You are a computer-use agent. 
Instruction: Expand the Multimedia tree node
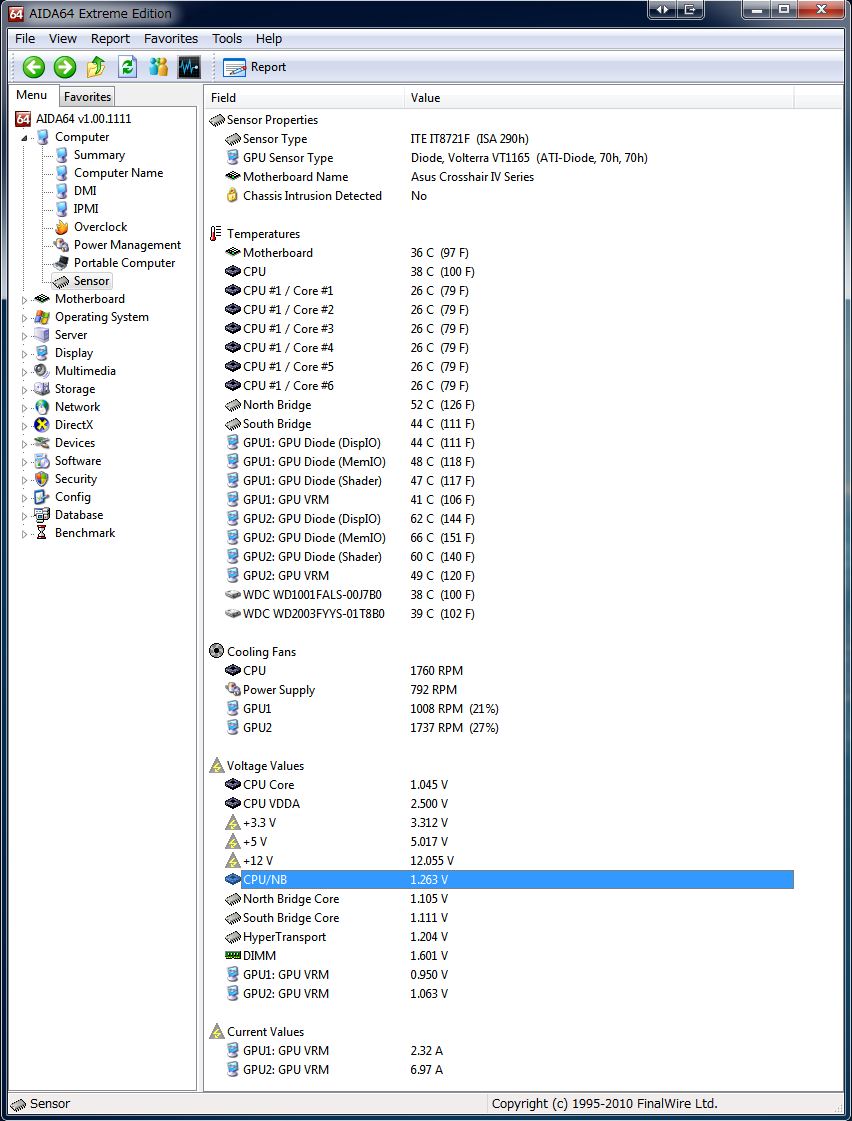(x=24, y=371)
